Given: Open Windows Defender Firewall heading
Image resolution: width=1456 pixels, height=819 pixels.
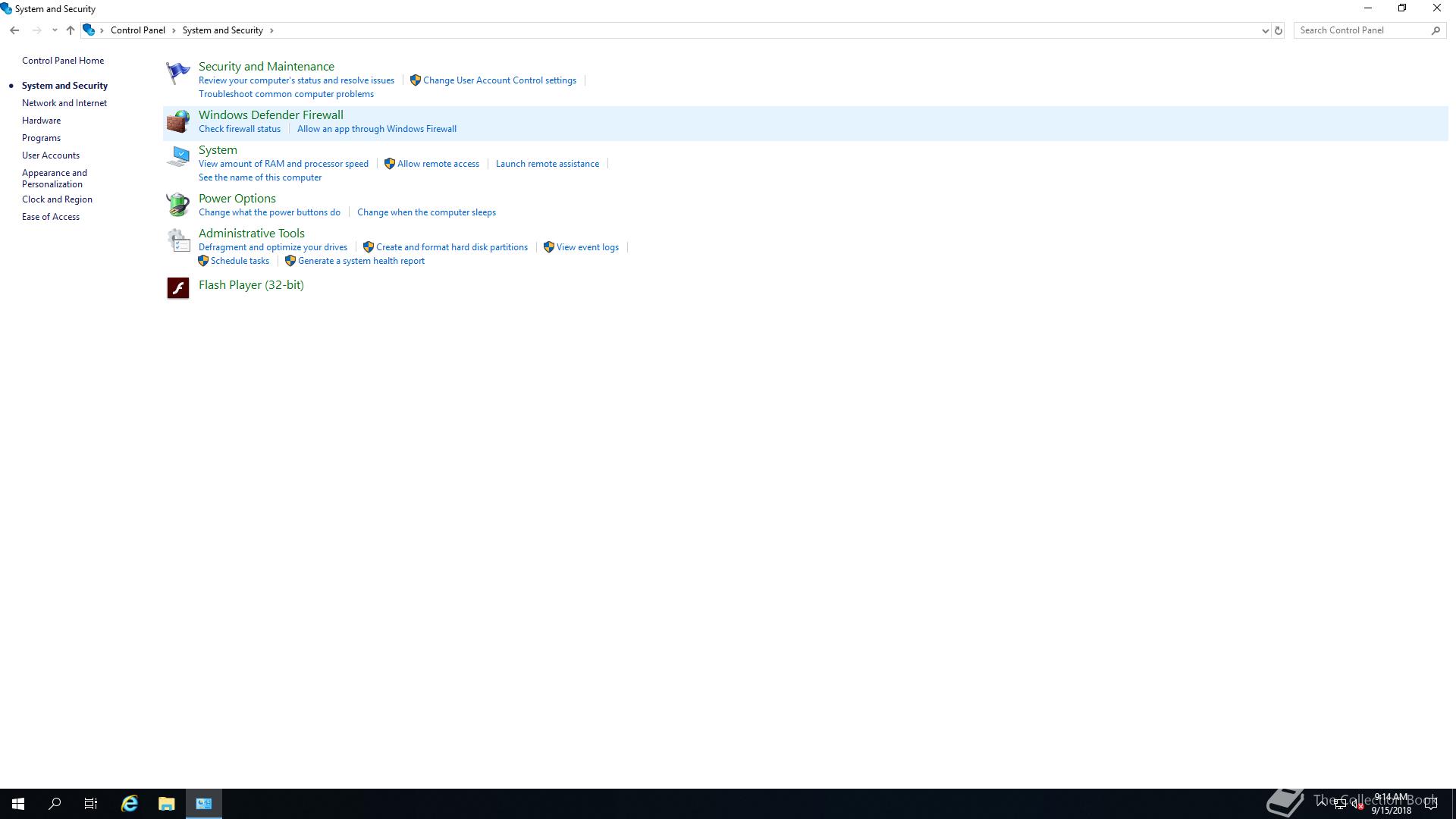Looking at the screenshot, I should pos(271,115).
